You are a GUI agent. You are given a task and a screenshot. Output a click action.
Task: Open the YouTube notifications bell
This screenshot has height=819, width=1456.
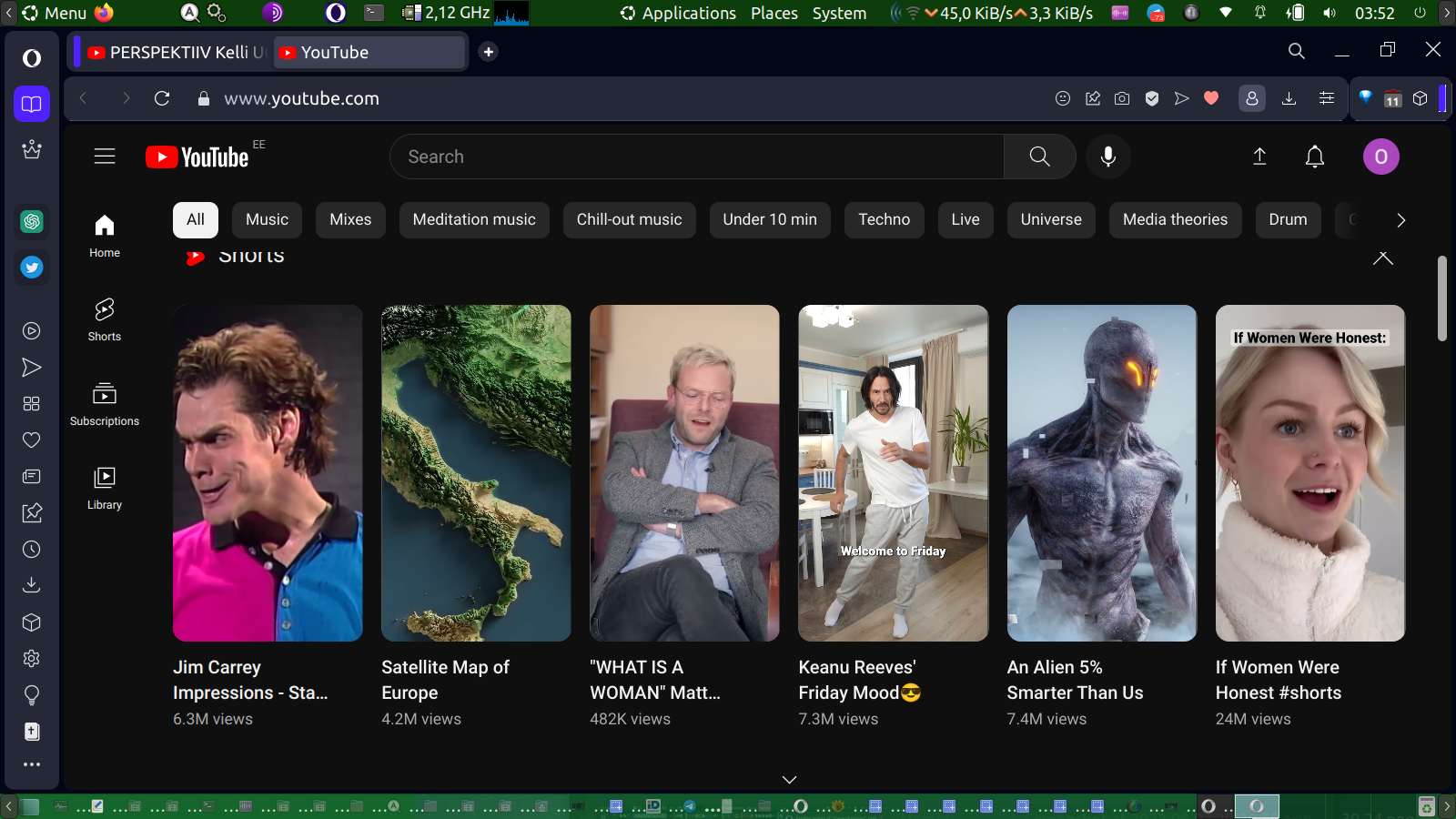(x=1314, y=157)
